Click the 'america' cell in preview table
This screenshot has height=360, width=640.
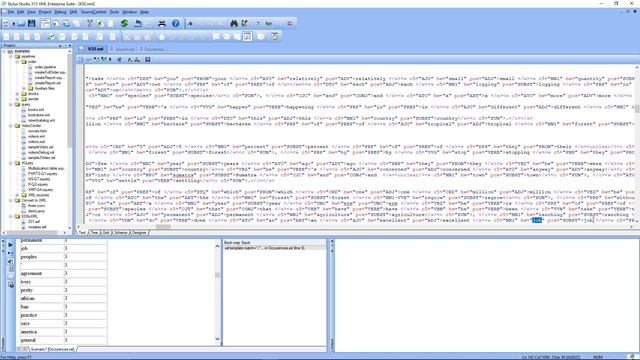tap(41, 332)
